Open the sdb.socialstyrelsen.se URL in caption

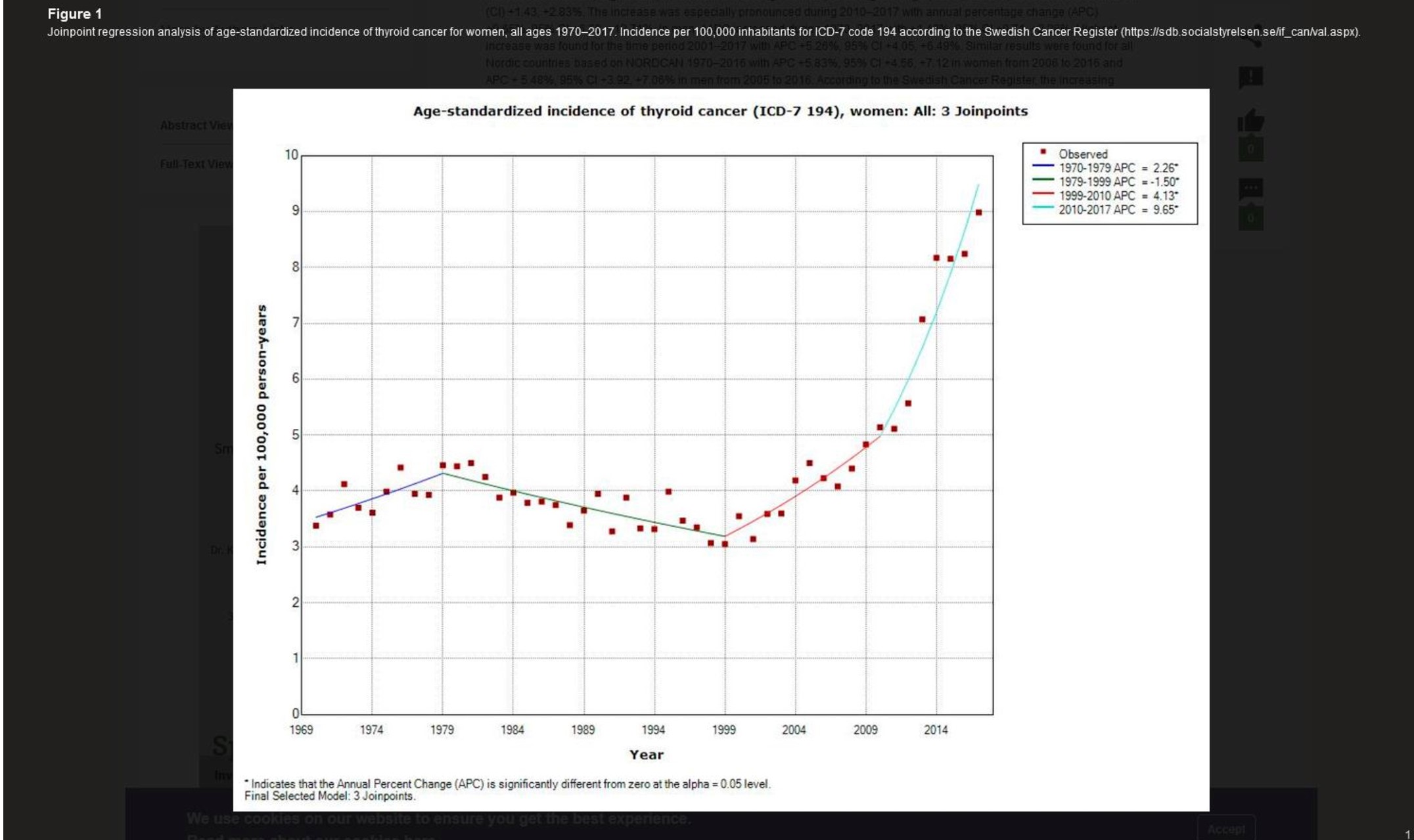(x=1239, y=32)
